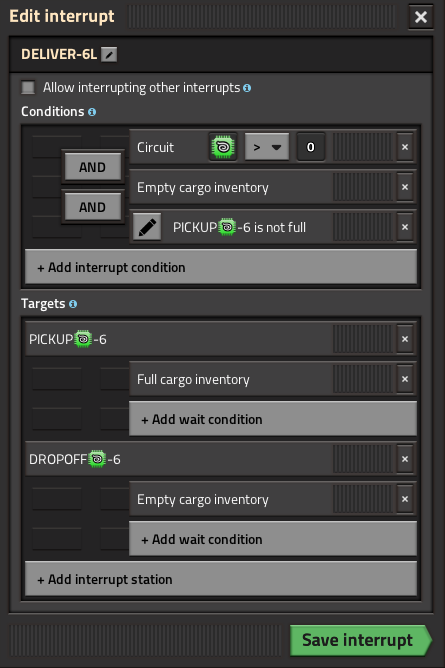Click the circuit constant value field
445x668 pixels.
[311, 147]
